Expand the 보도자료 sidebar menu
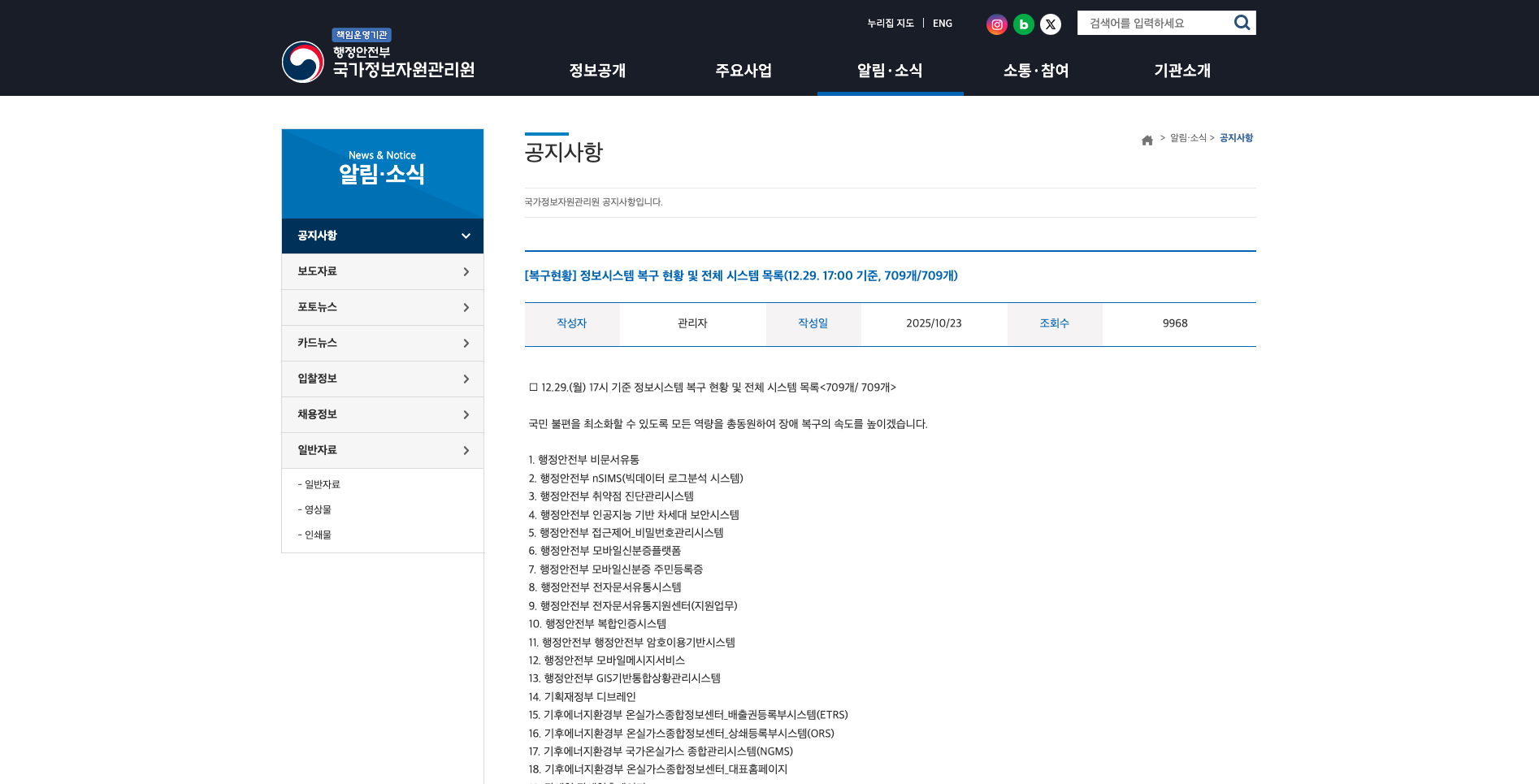The image size is (1539, 784). click(x=382, y=271)
